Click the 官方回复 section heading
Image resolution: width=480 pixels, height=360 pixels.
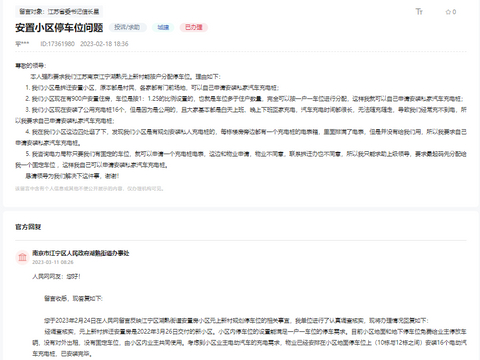[28, 227]
